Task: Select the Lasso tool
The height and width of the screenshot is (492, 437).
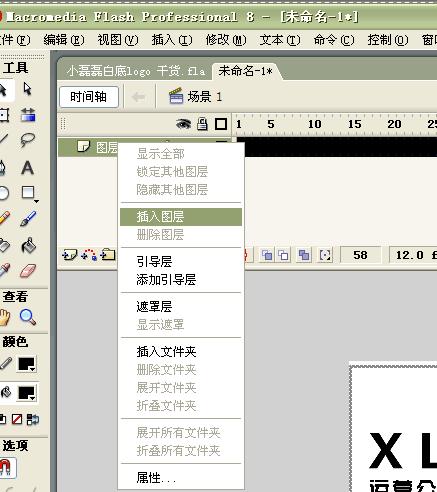Action: pos(28,140)
